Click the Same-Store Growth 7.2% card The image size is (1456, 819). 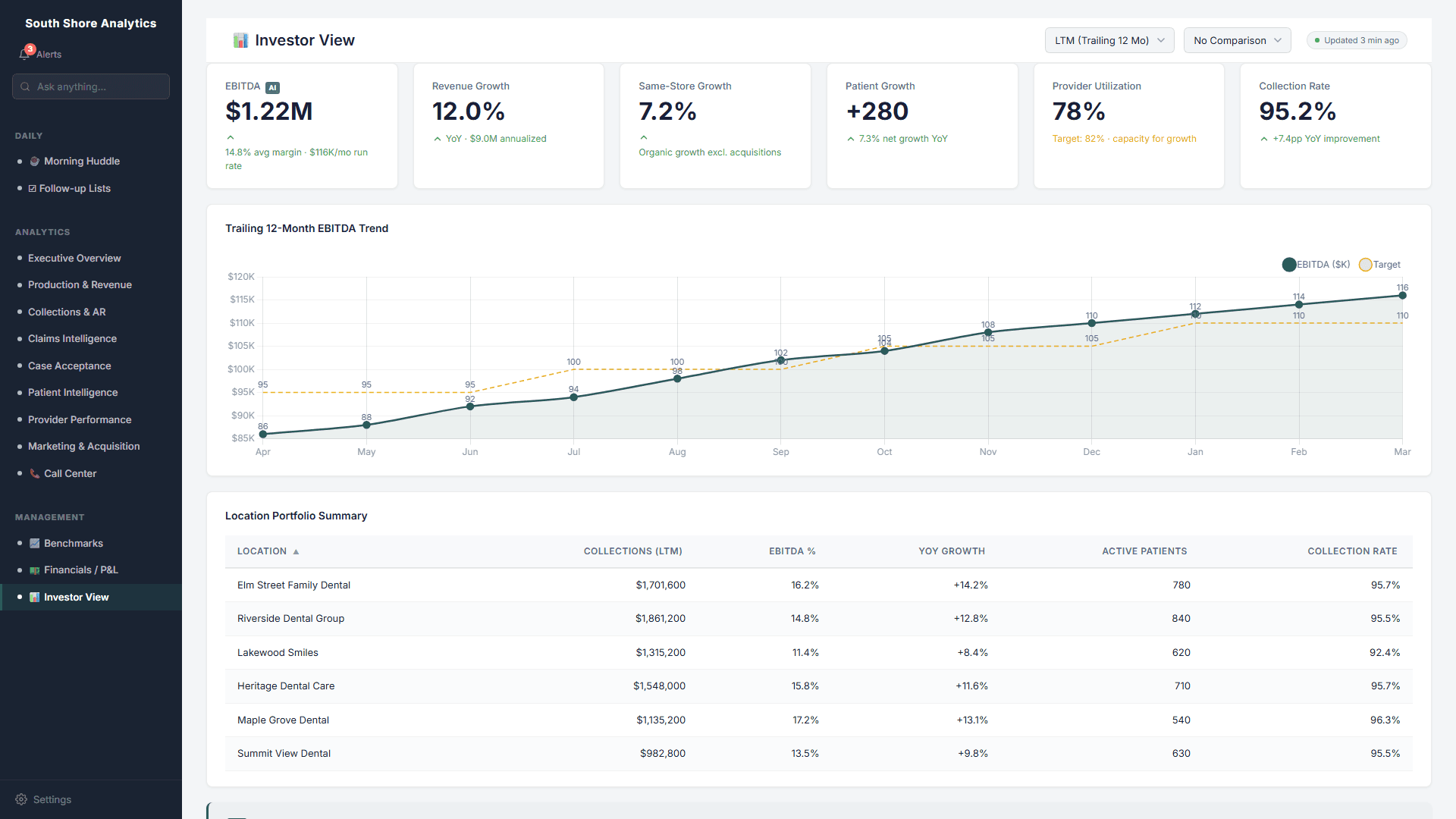point(715,126)
